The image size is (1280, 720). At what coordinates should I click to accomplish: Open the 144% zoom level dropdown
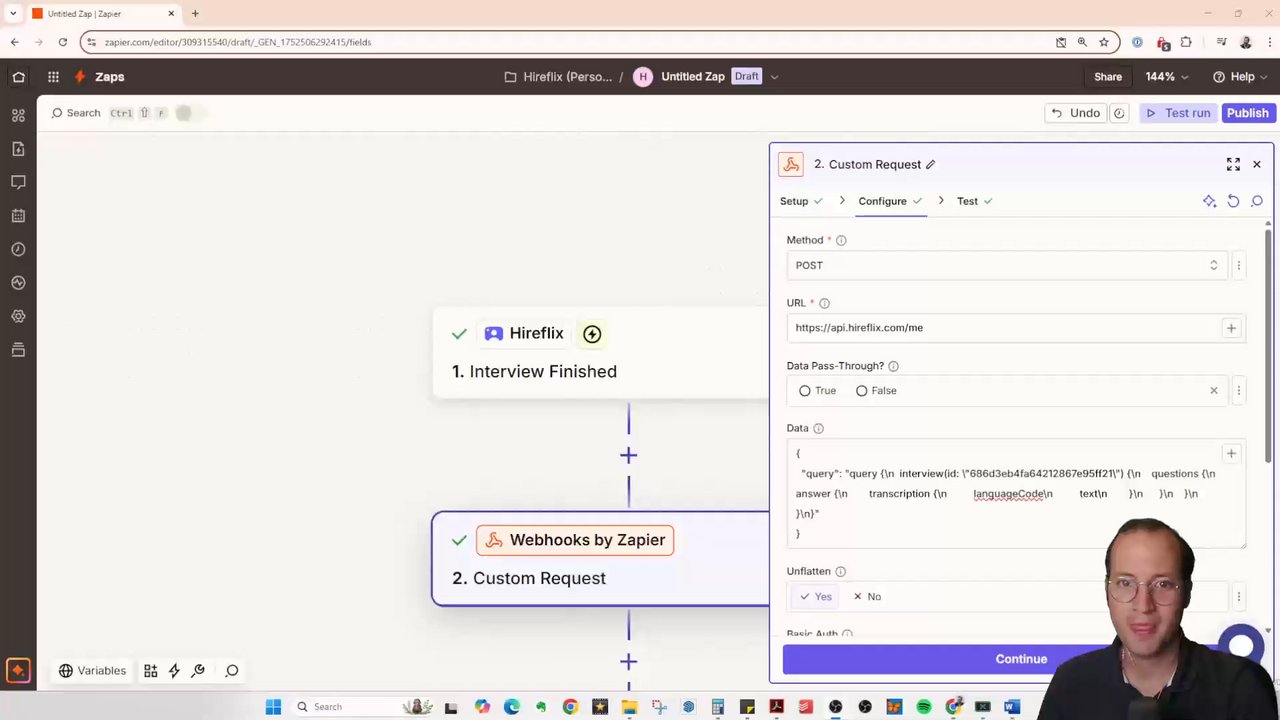click(x=1167, y=77)
